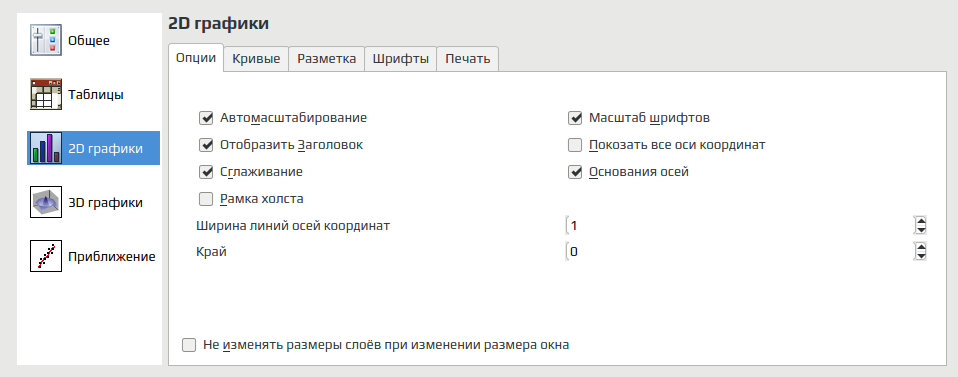Select the Приближение fitting icon
This screenshot has height=377, width=958.
pyautogui.click(x=46, y=256)
